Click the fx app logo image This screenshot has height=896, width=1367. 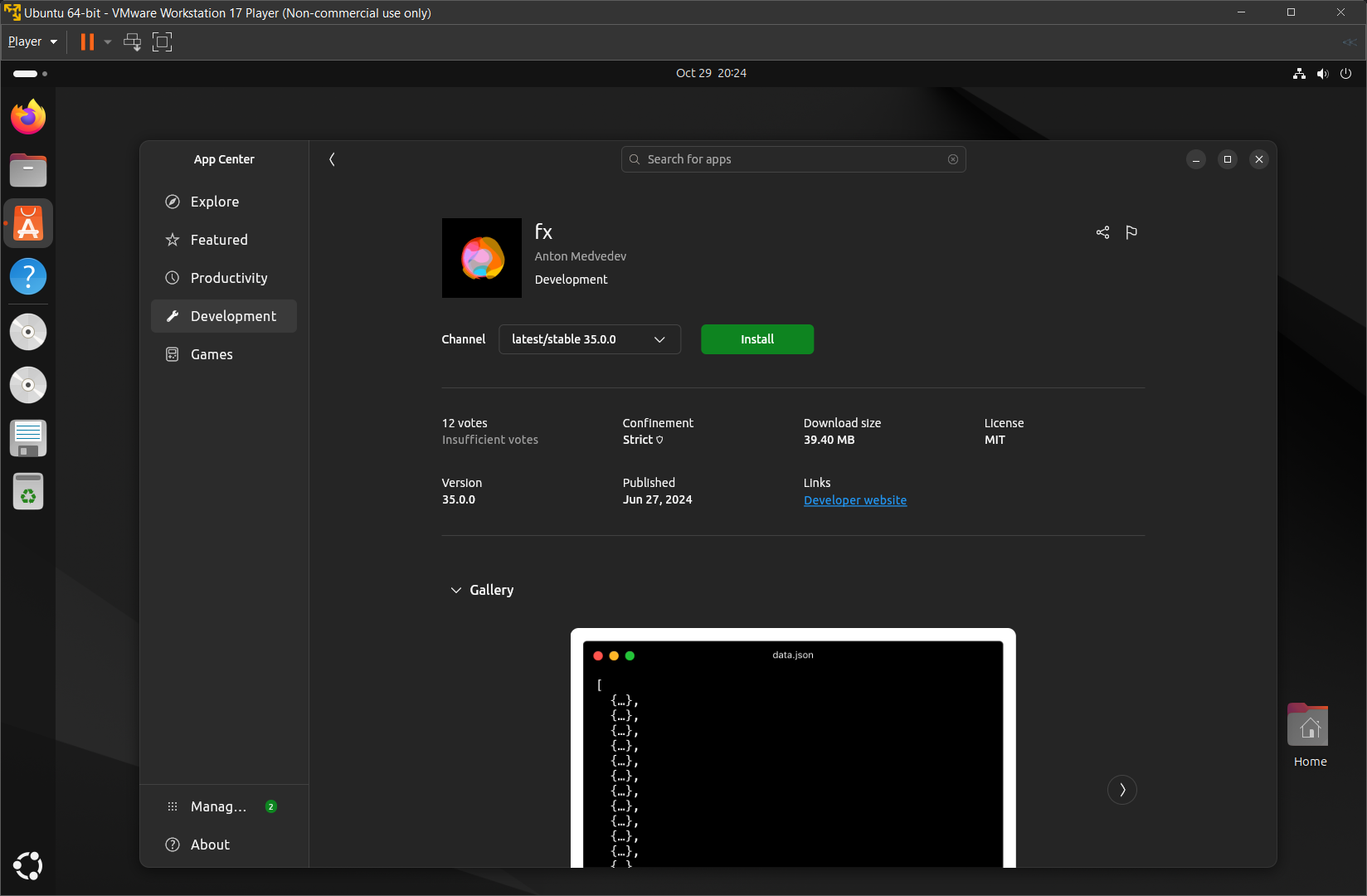pos(482,258)
